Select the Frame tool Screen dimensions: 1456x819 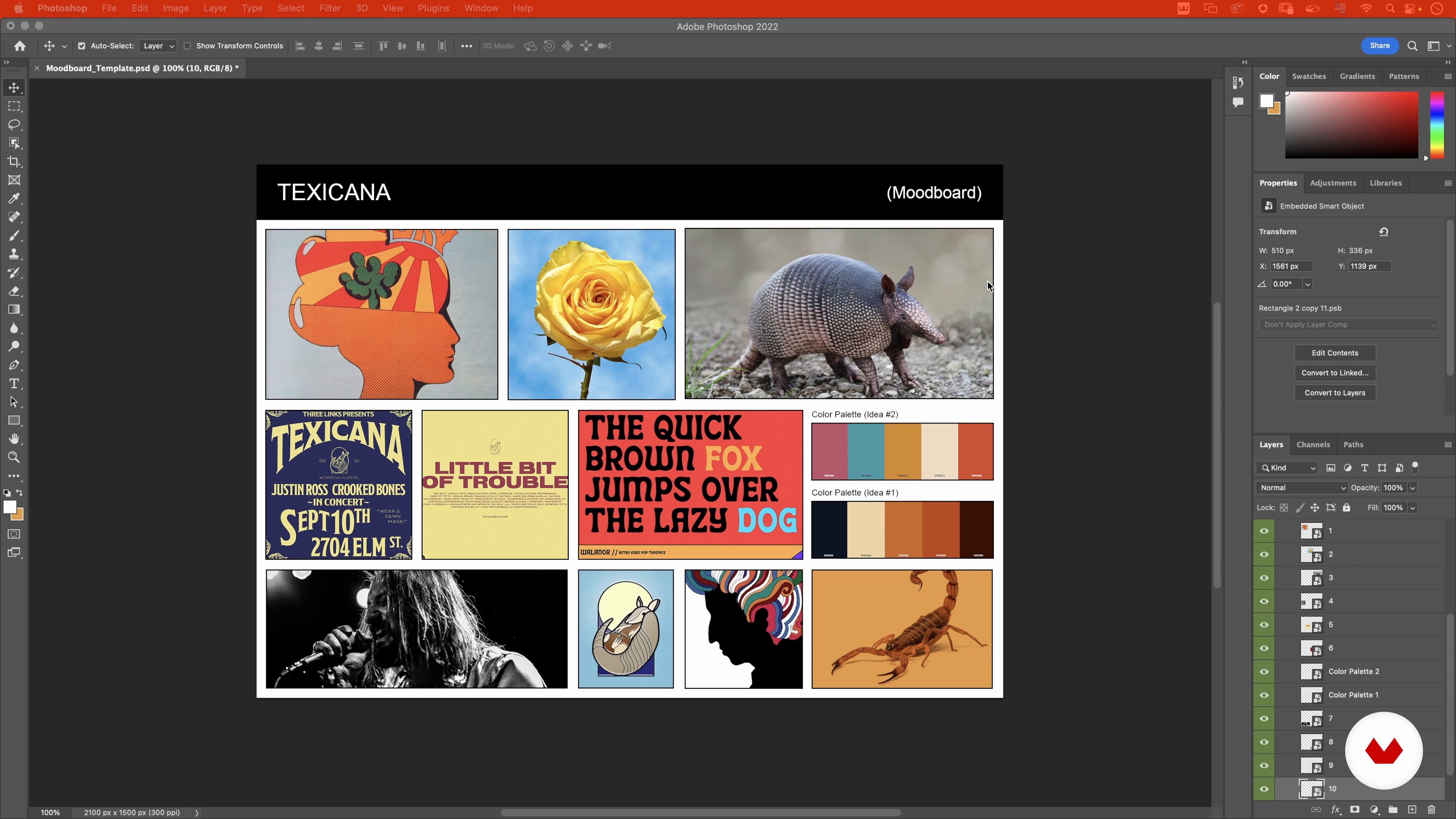click(x=14, y=180)
